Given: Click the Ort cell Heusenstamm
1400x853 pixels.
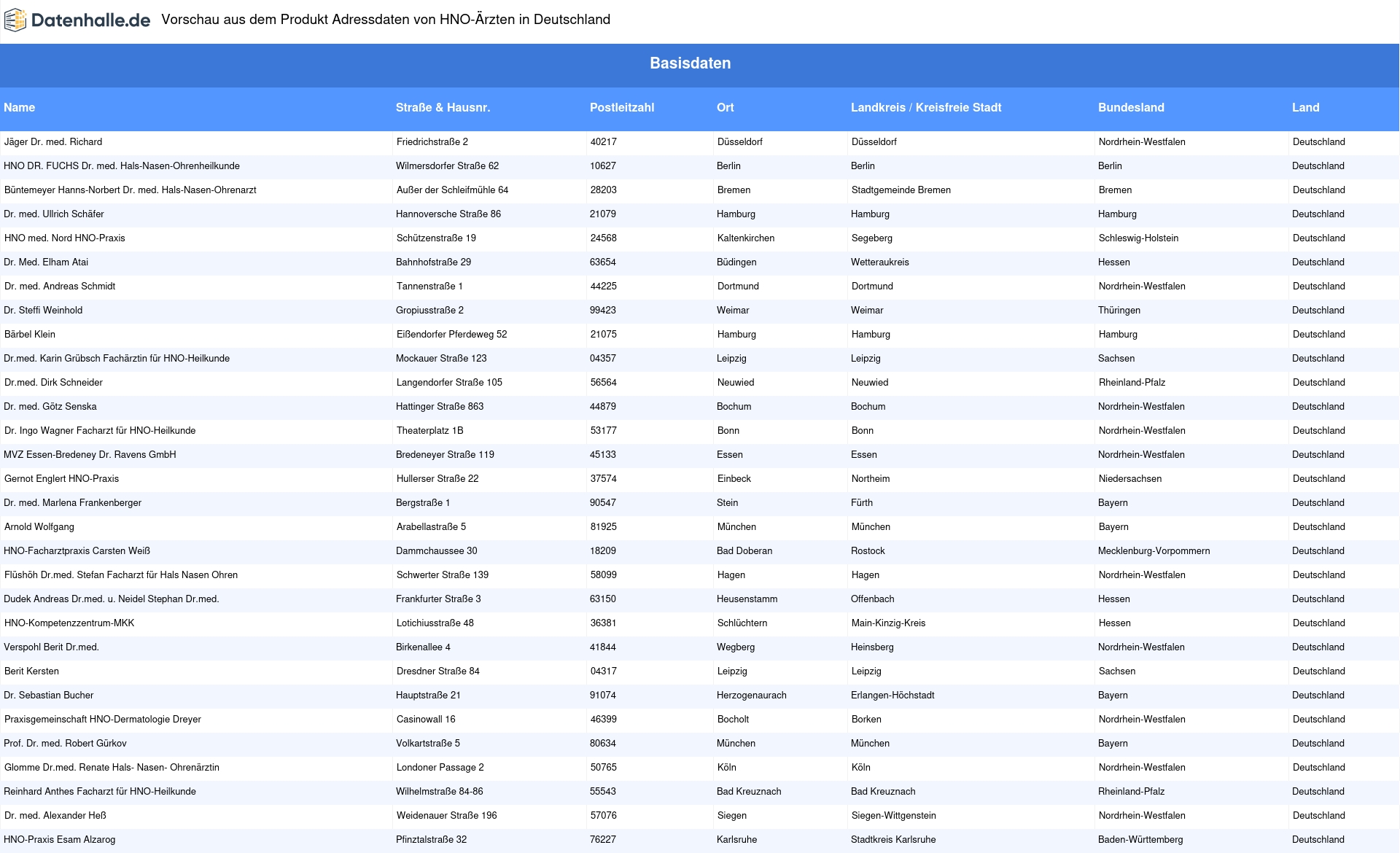Looking at the screenshot, I should click(x=747, y=599).
